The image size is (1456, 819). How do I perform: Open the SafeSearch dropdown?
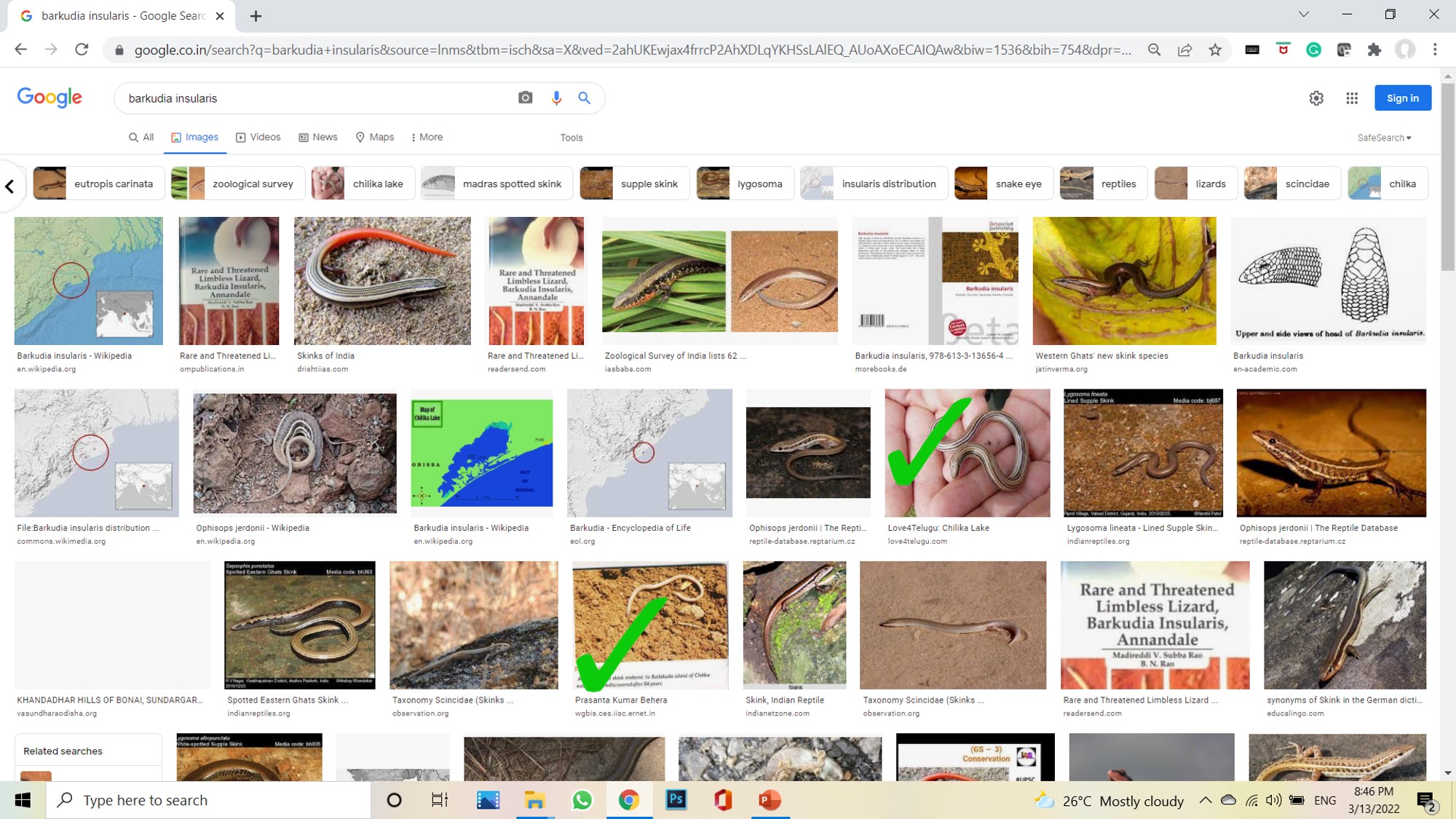(x=1384, y=138)
